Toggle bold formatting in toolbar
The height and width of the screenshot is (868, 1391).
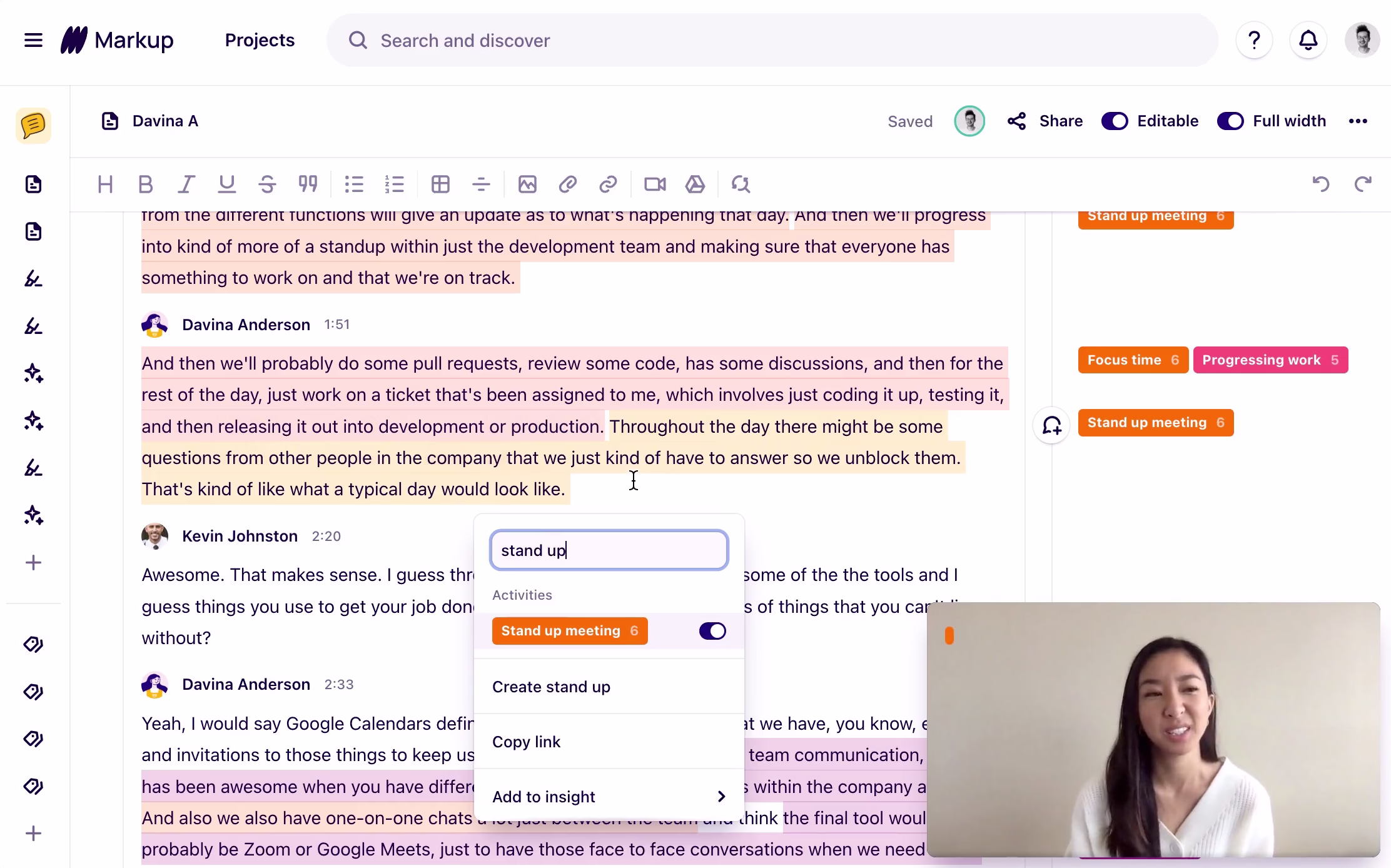pyautogui.click(x=145, y=184)
